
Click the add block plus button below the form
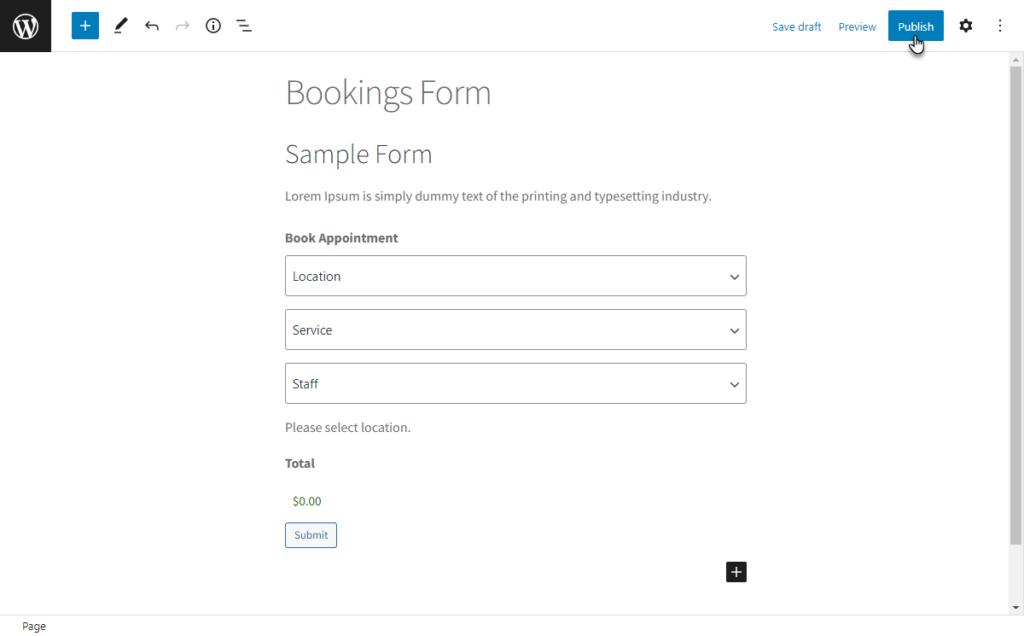tap(736, 571)
